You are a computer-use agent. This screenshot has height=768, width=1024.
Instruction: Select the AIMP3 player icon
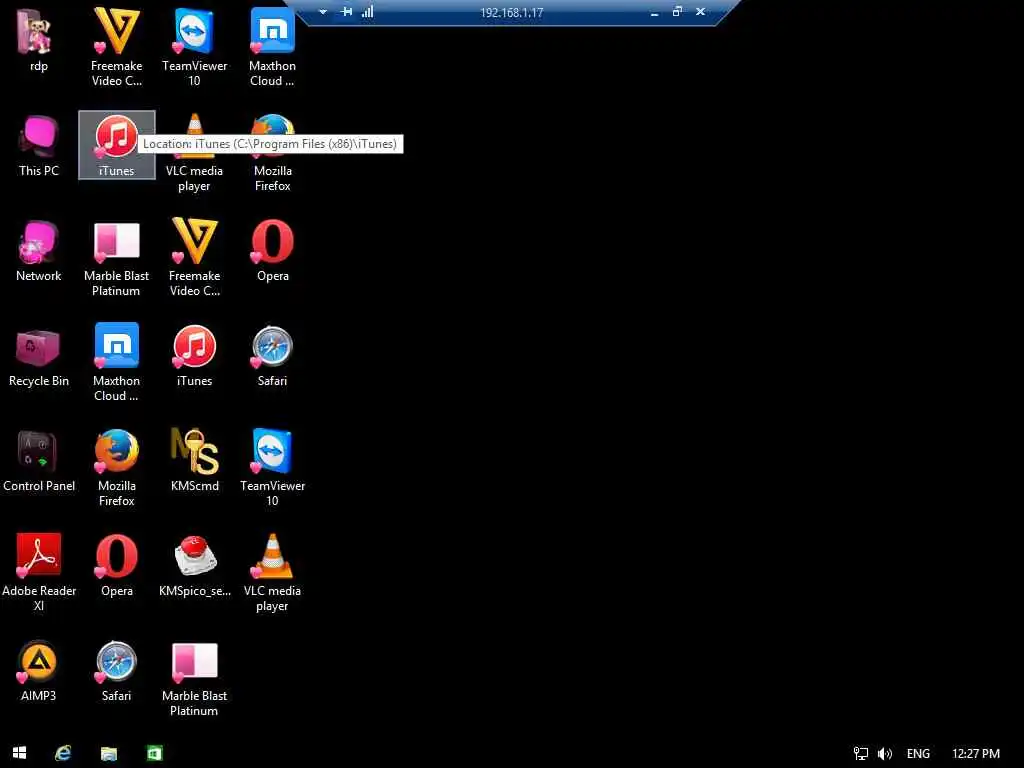click(38, 671)
